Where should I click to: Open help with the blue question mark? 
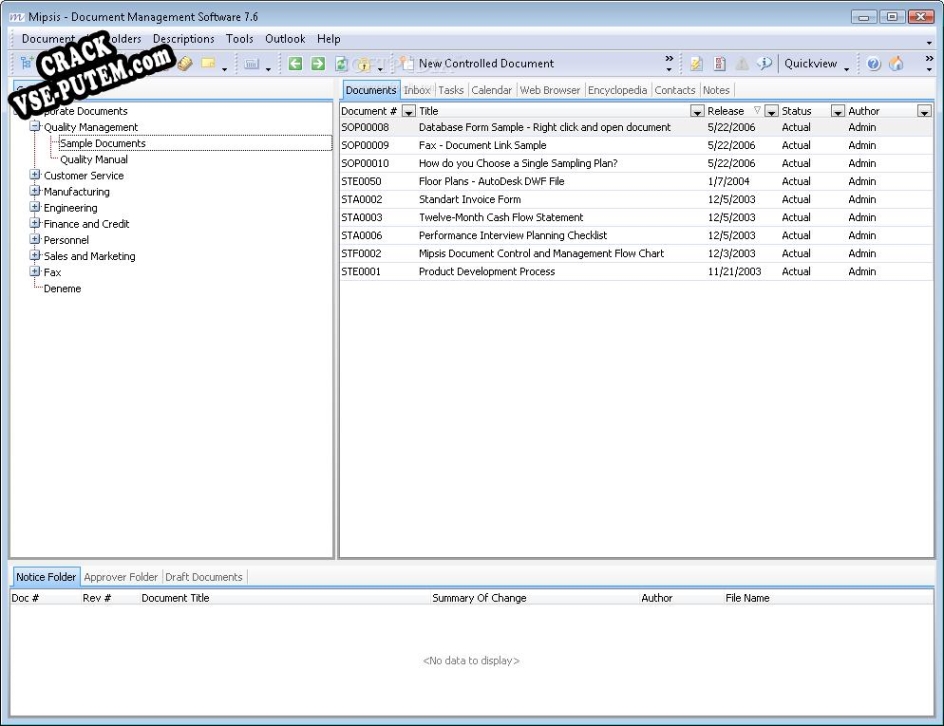point(874,64)
